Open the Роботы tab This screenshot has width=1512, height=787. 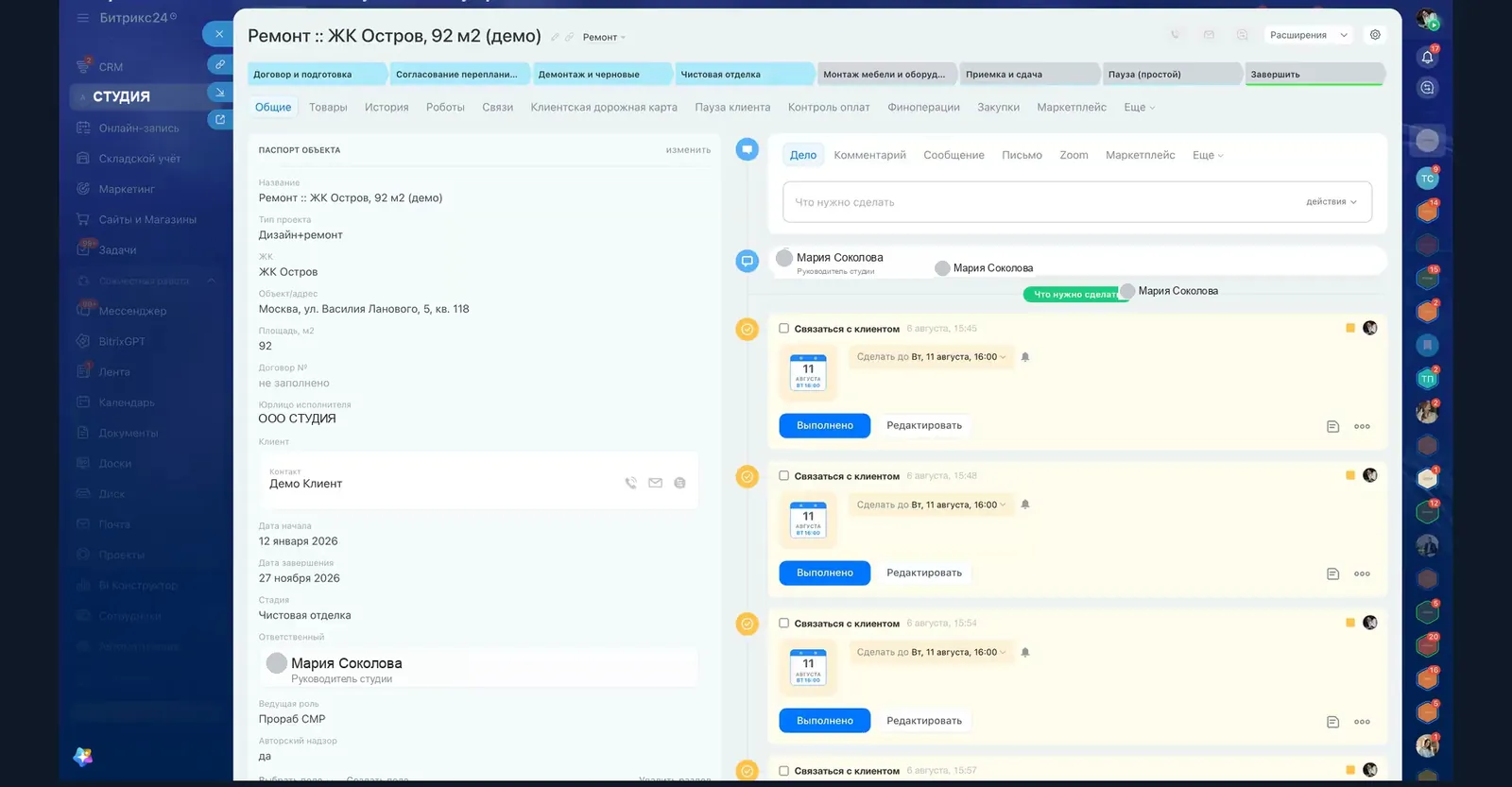tap(445, 108)
